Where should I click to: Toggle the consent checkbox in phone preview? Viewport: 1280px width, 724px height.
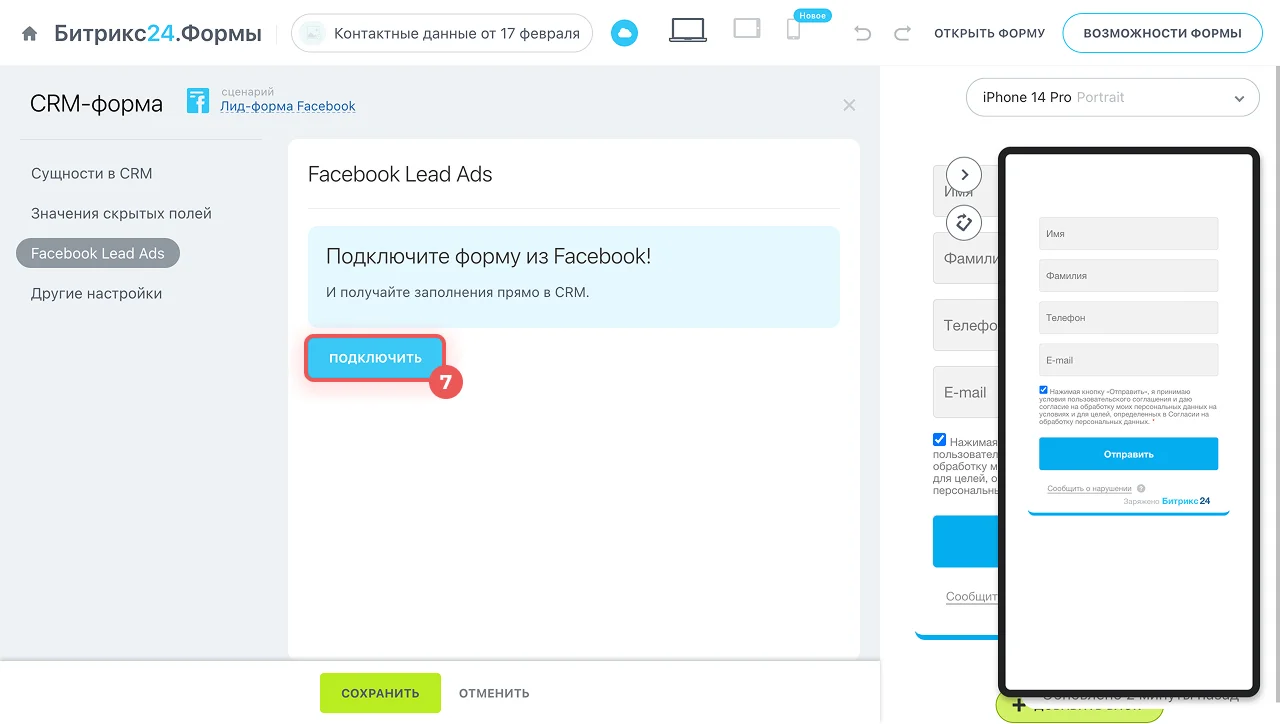point(1043,390)
